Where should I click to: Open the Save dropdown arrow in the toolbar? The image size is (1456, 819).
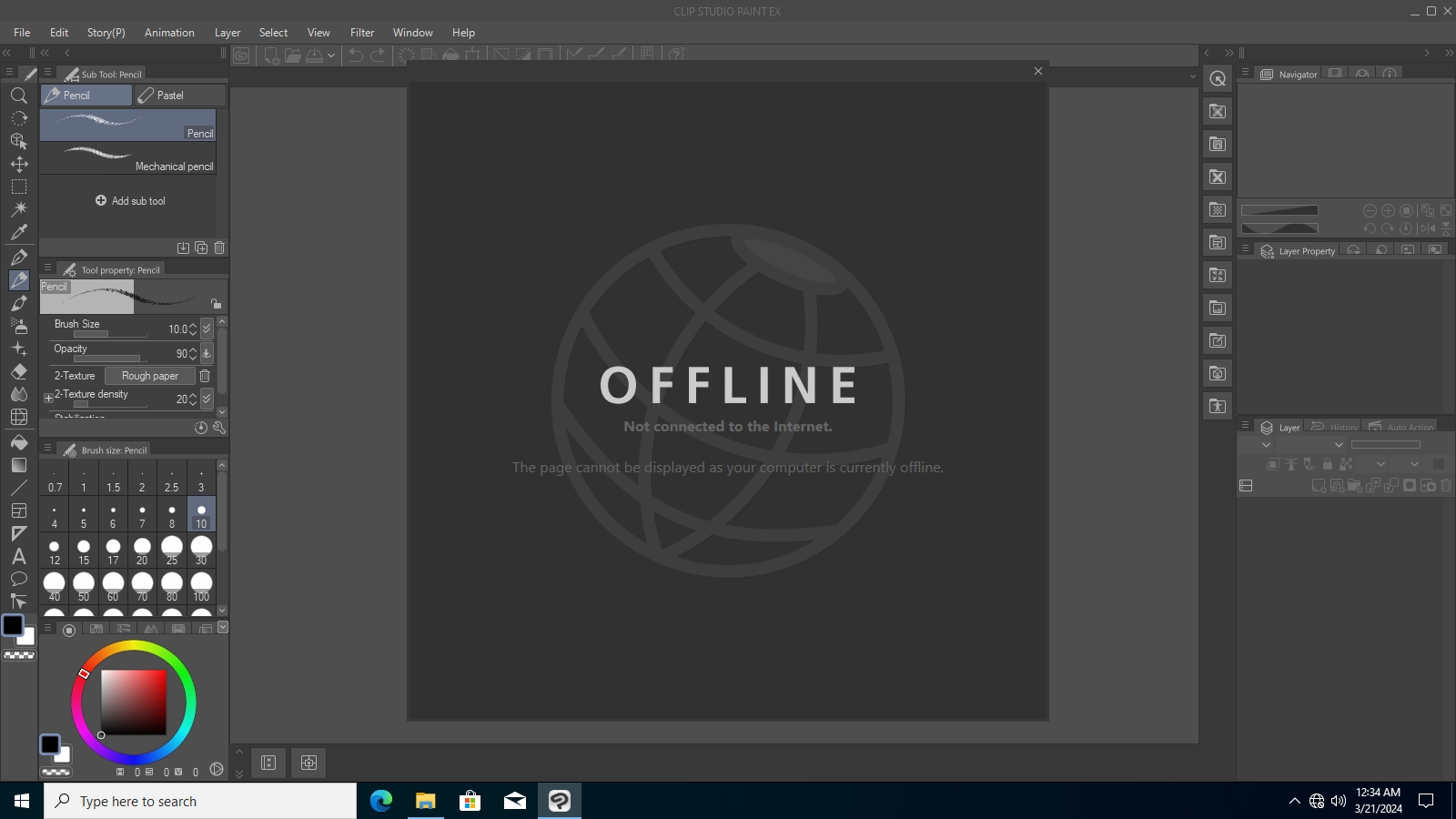tap(330, 56)
